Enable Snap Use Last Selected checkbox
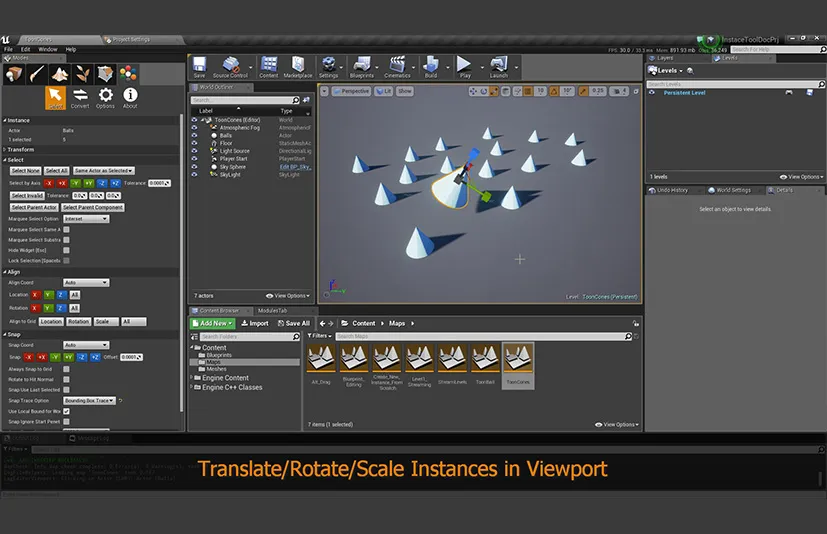Viewport: 827px width, 534px height. tap(66, 390)
